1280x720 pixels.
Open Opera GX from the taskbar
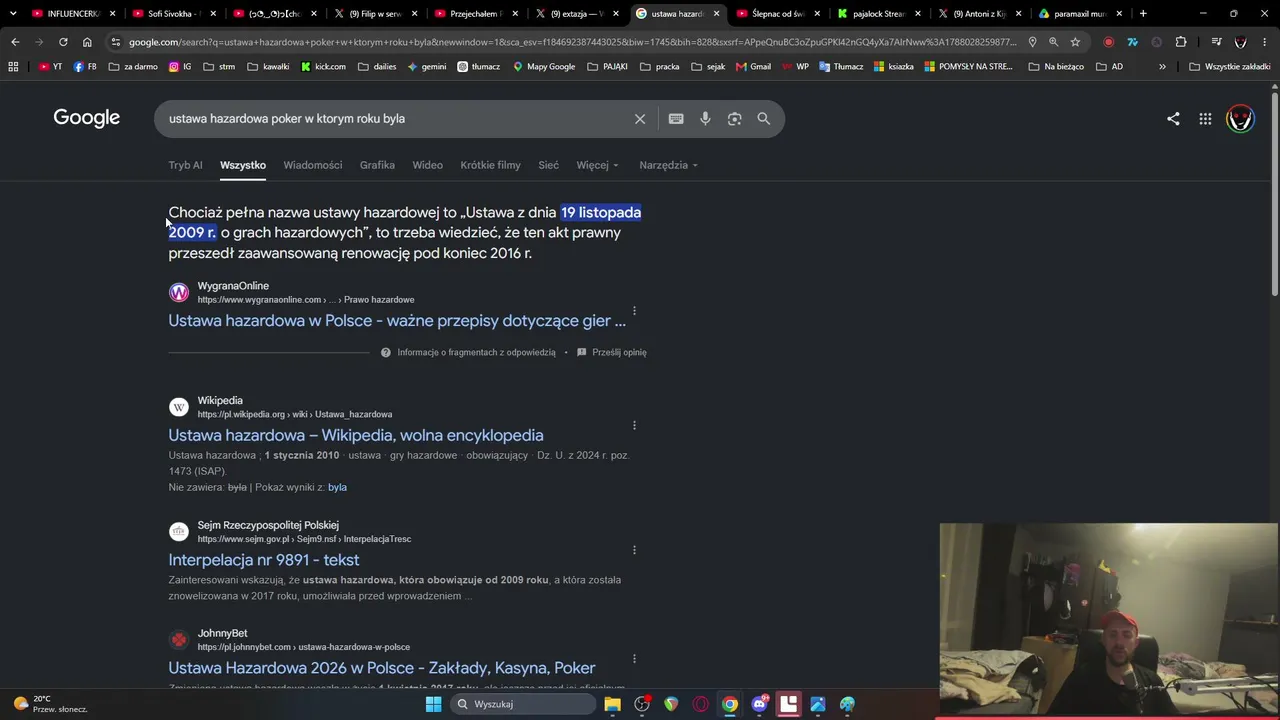[700, 704]
